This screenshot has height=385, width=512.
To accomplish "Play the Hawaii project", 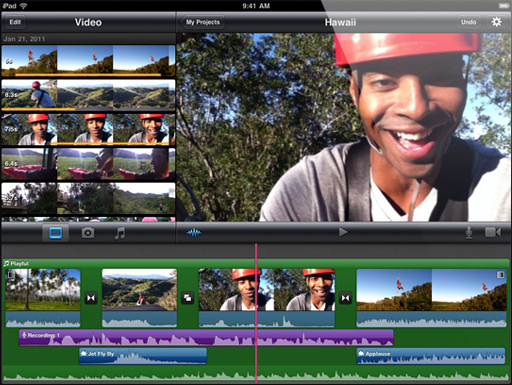I will click(343, 232).
